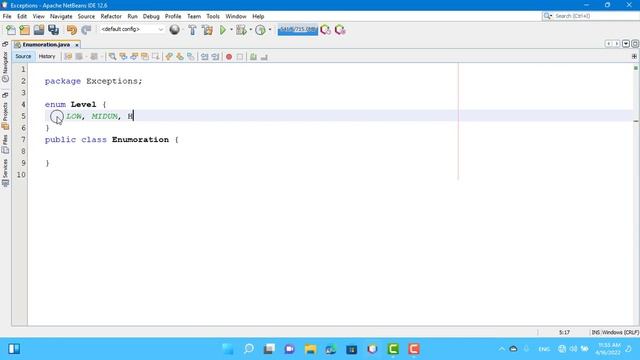Screen dimensions: 640x360
Task: Build the project with the hammer icon
Action: click(x=192, y=30)
